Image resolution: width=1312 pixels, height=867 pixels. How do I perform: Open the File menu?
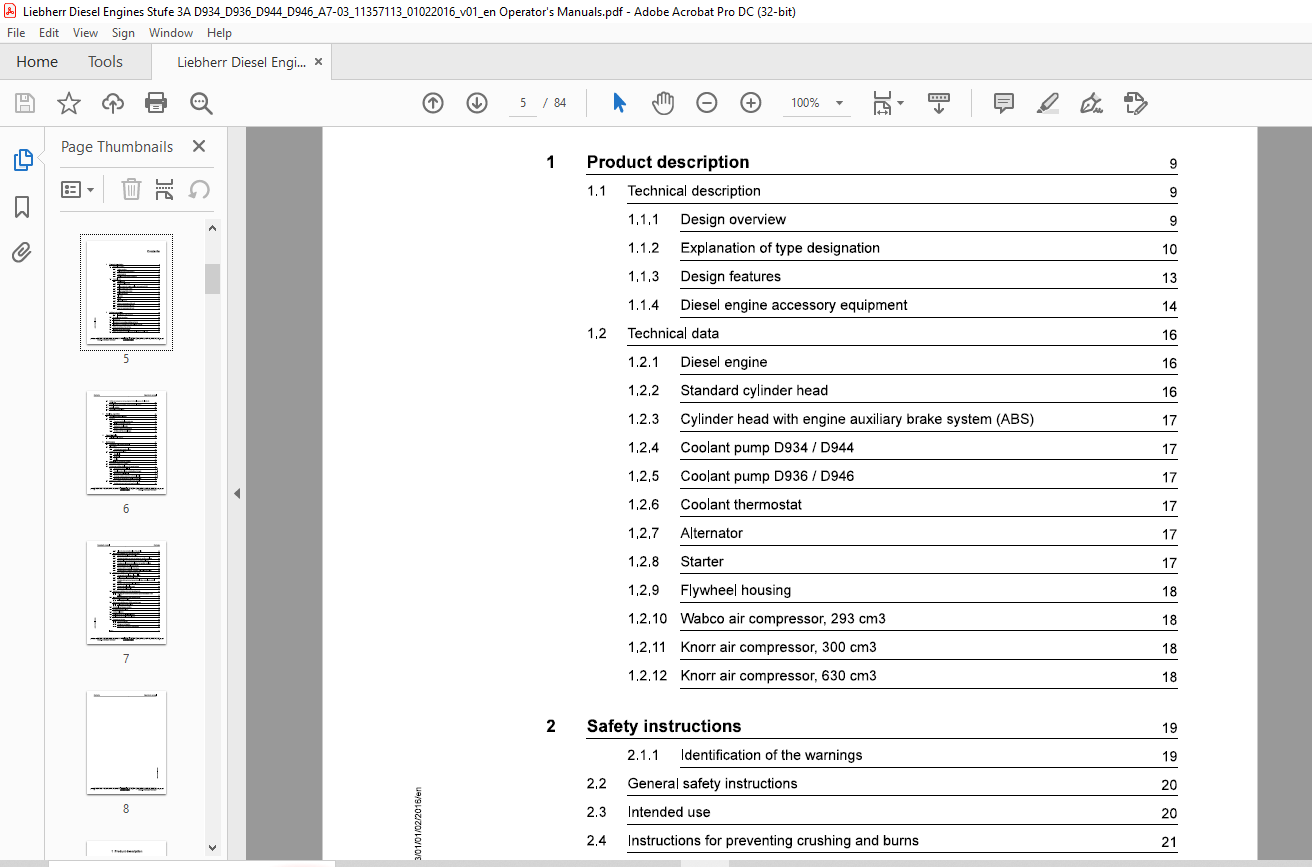tap(16, 33)
